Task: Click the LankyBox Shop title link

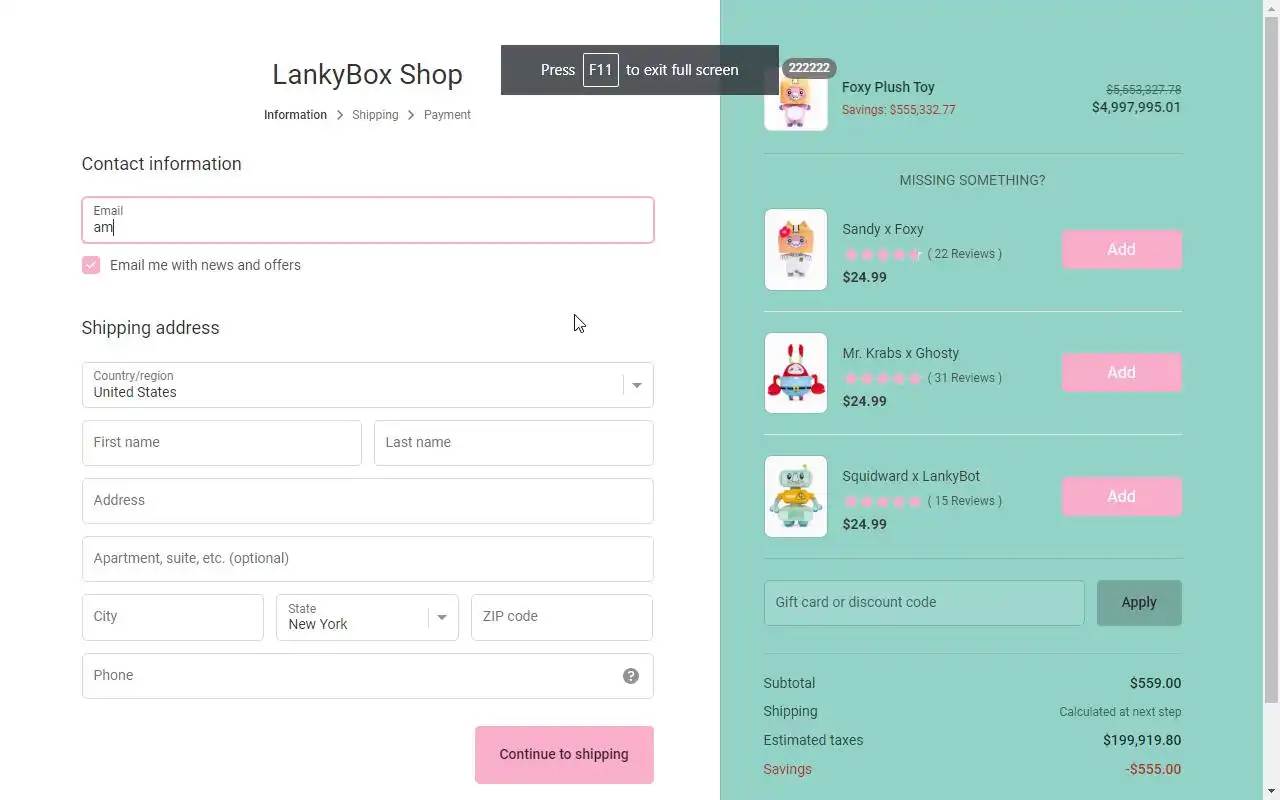Action: point(367,75)
